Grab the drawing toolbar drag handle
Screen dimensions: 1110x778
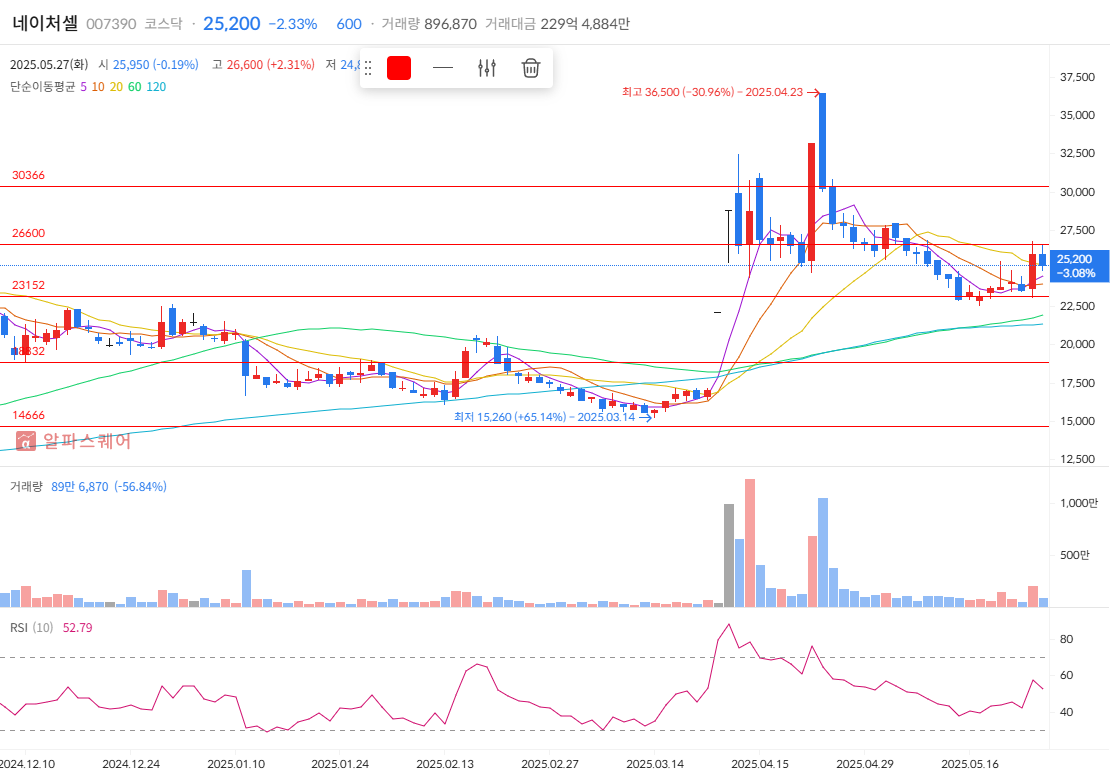[x=367, y=68]
